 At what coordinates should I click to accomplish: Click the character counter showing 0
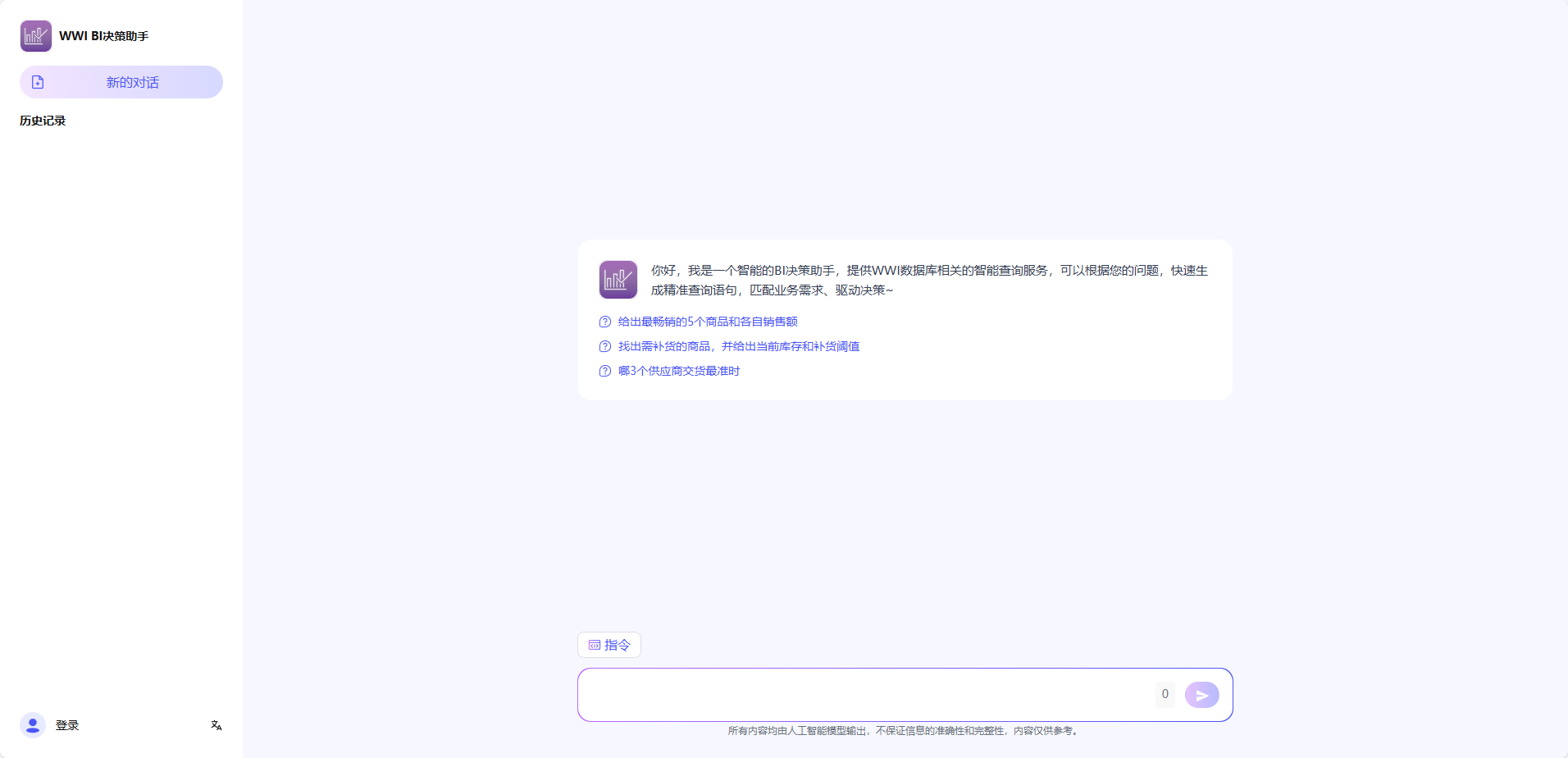[x=1165, y=694]
